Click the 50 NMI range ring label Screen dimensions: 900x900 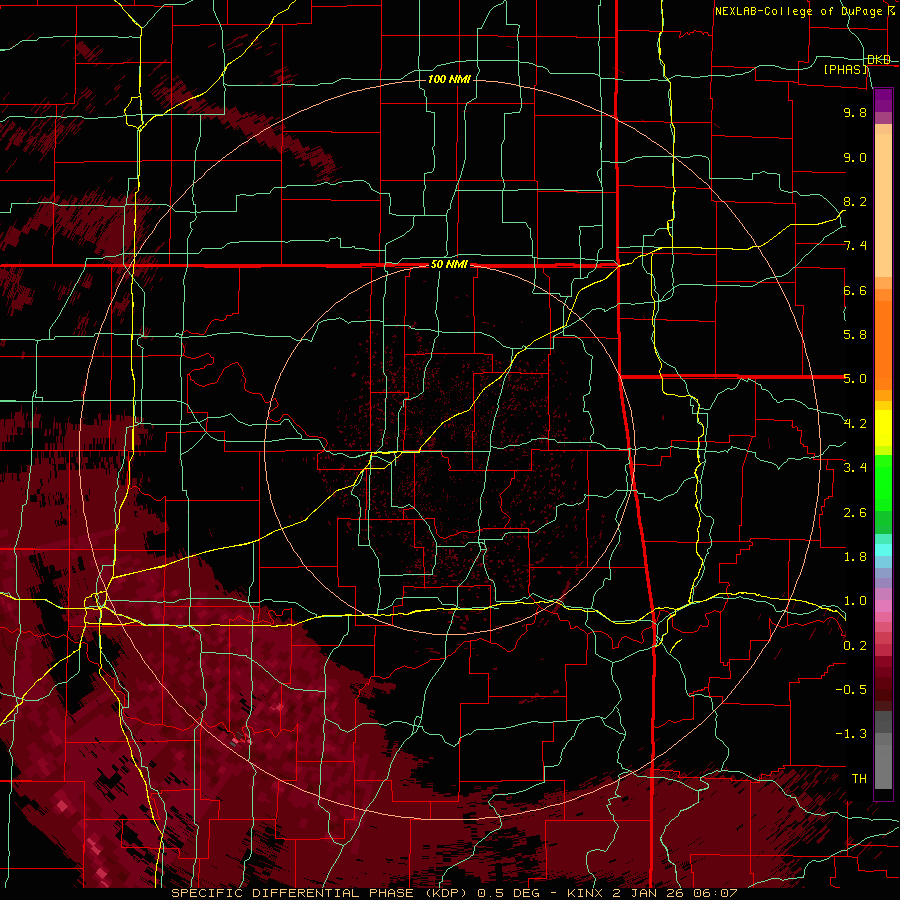tap(449, 265)
